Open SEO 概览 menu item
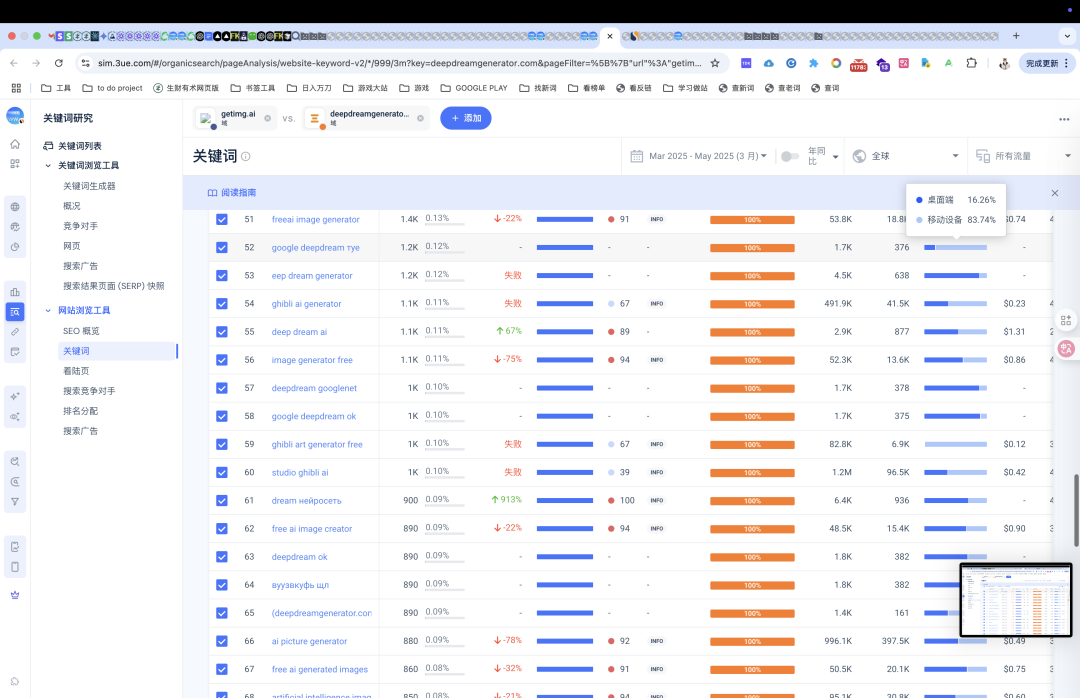This screenshot has width=1080, height=698. (x=81, y=331)
